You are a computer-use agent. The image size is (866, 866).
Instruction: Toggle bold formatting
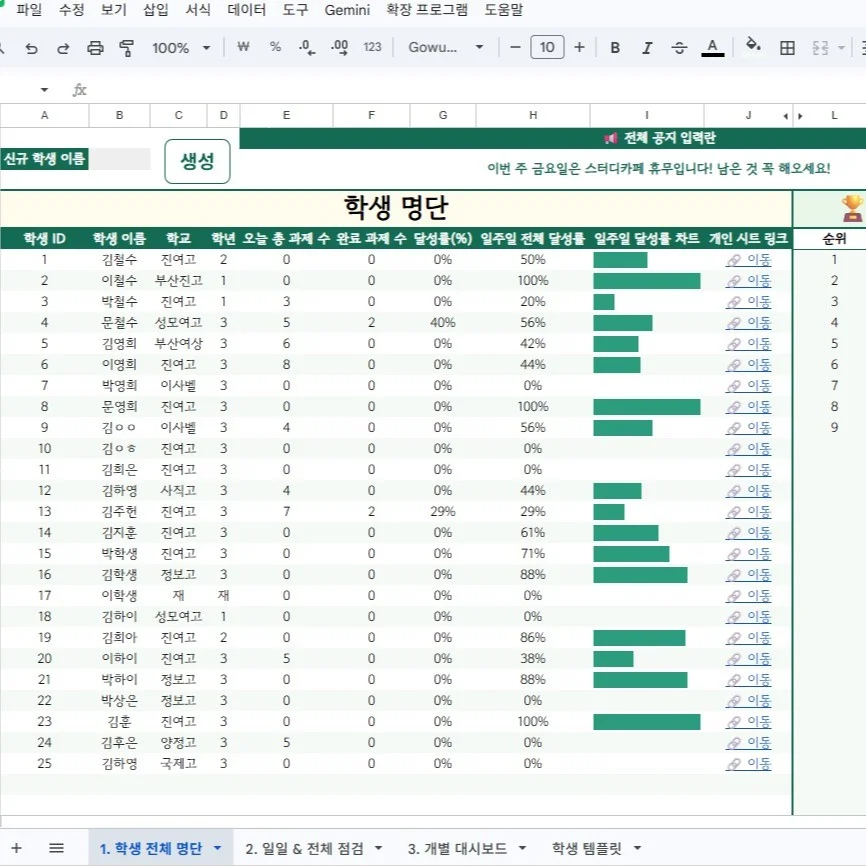615,47
